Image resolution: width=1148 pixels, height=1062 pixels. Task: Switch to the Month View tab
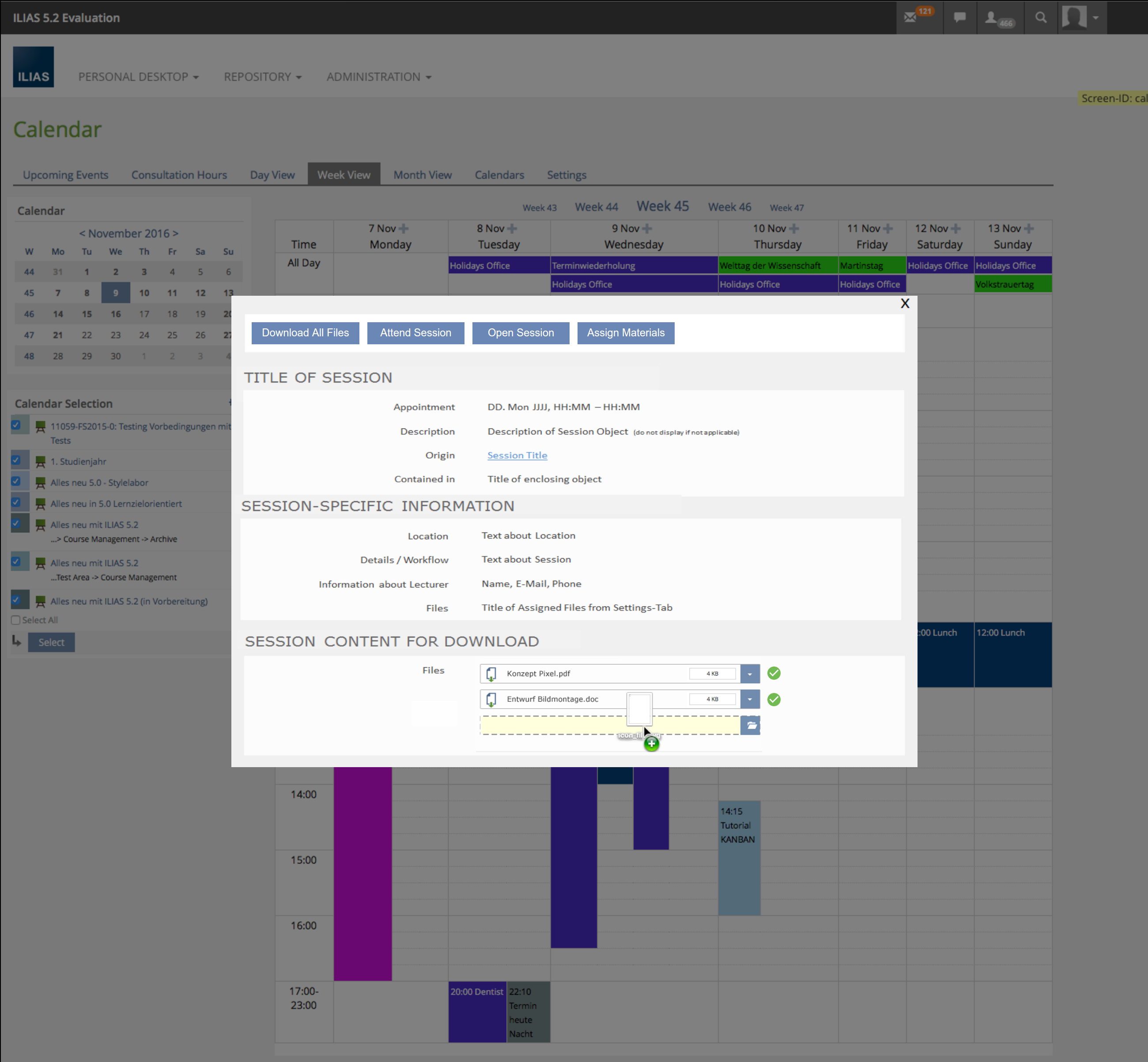[423, 175]
